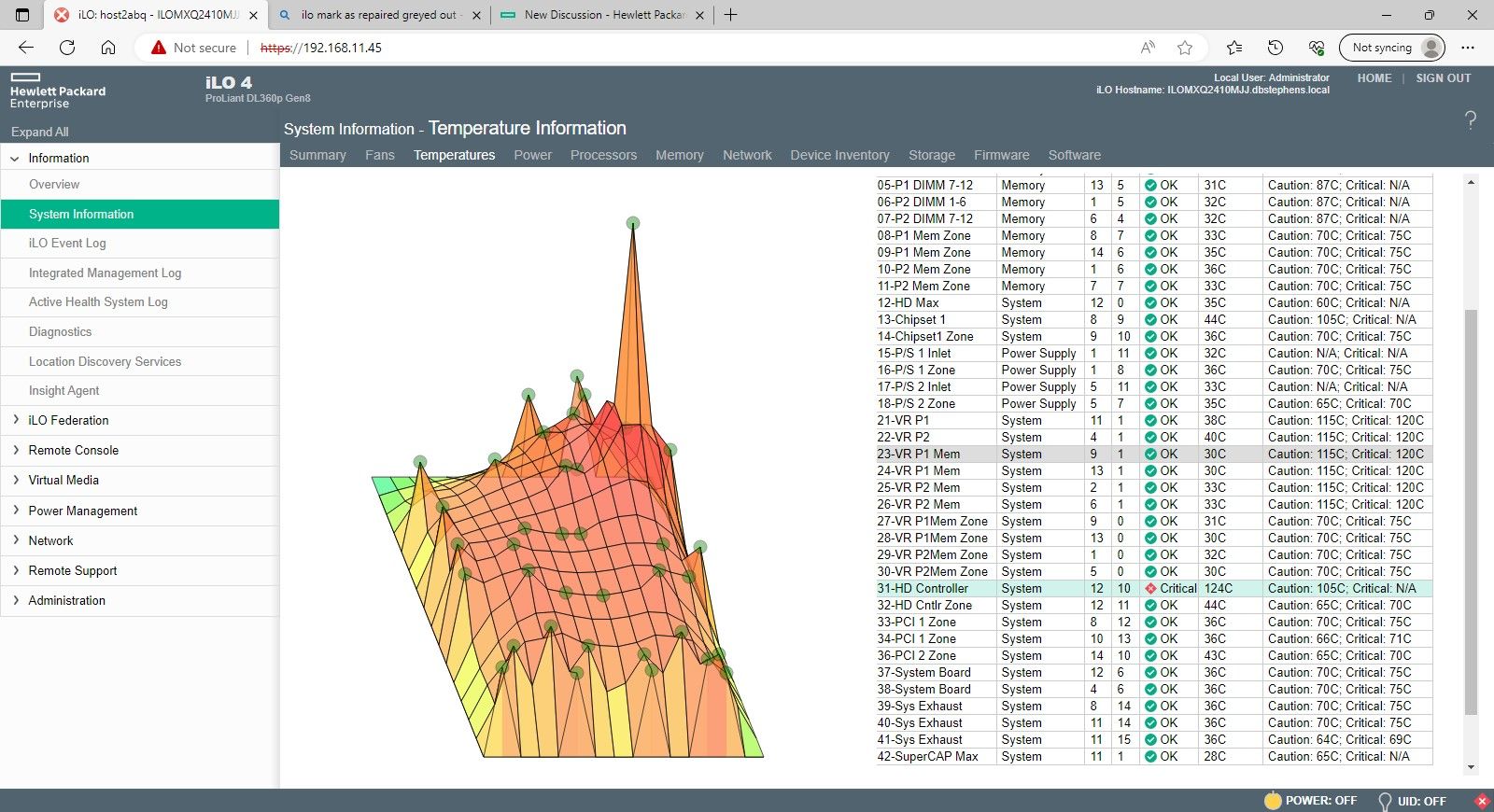The height and width of the screenshot is (812, 1494).
Task: Expand iLO Federation section
Action: 15,420
